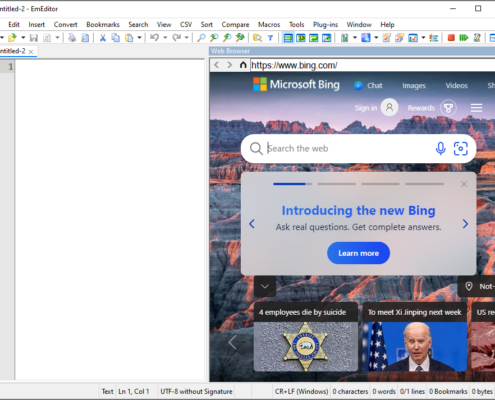Go to next Bing promo slide arrow

pos(465,224)
